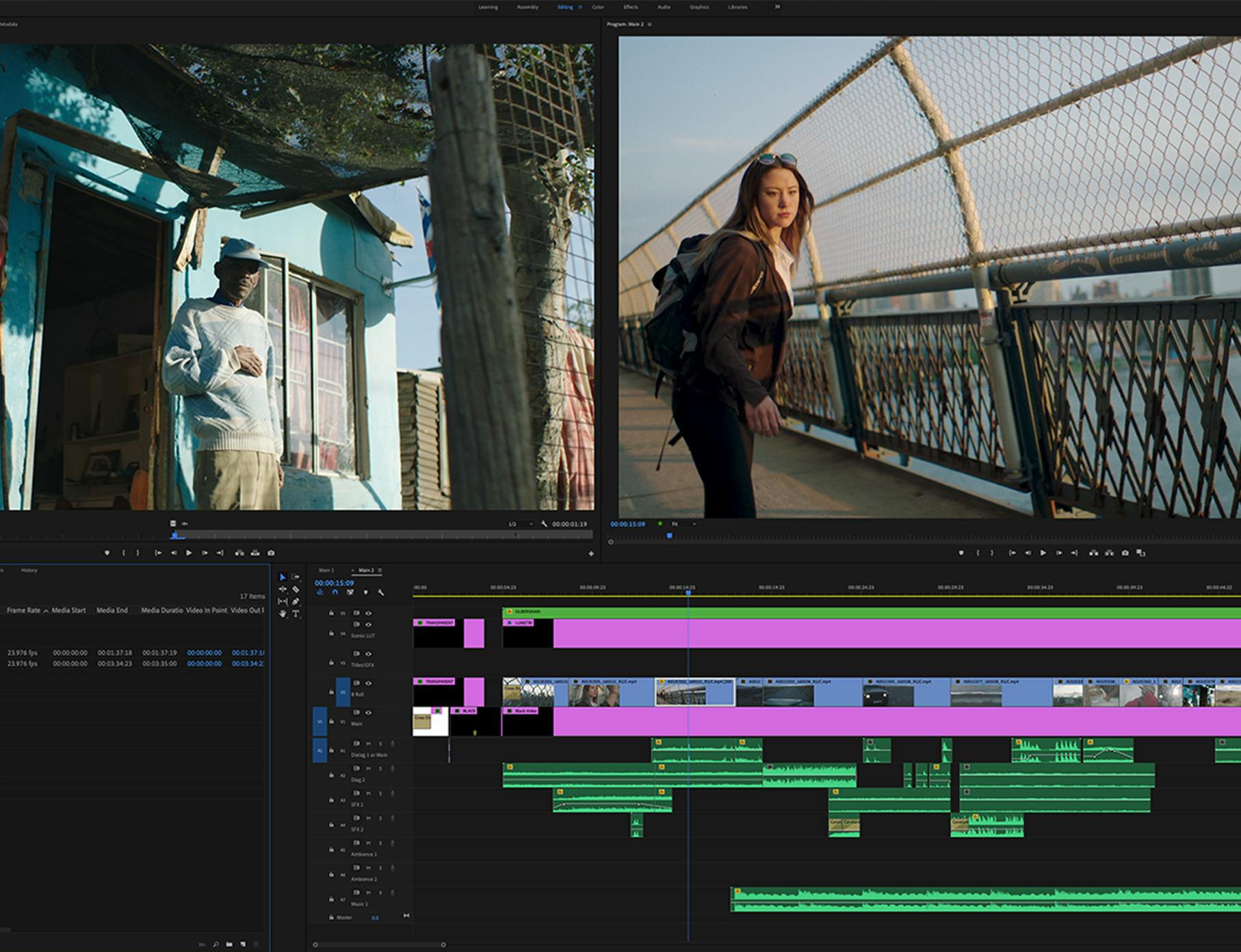The height and width of the screenshot is (952, 1241).
Task: Select the Type tool
Action: [x=296, y=613]
